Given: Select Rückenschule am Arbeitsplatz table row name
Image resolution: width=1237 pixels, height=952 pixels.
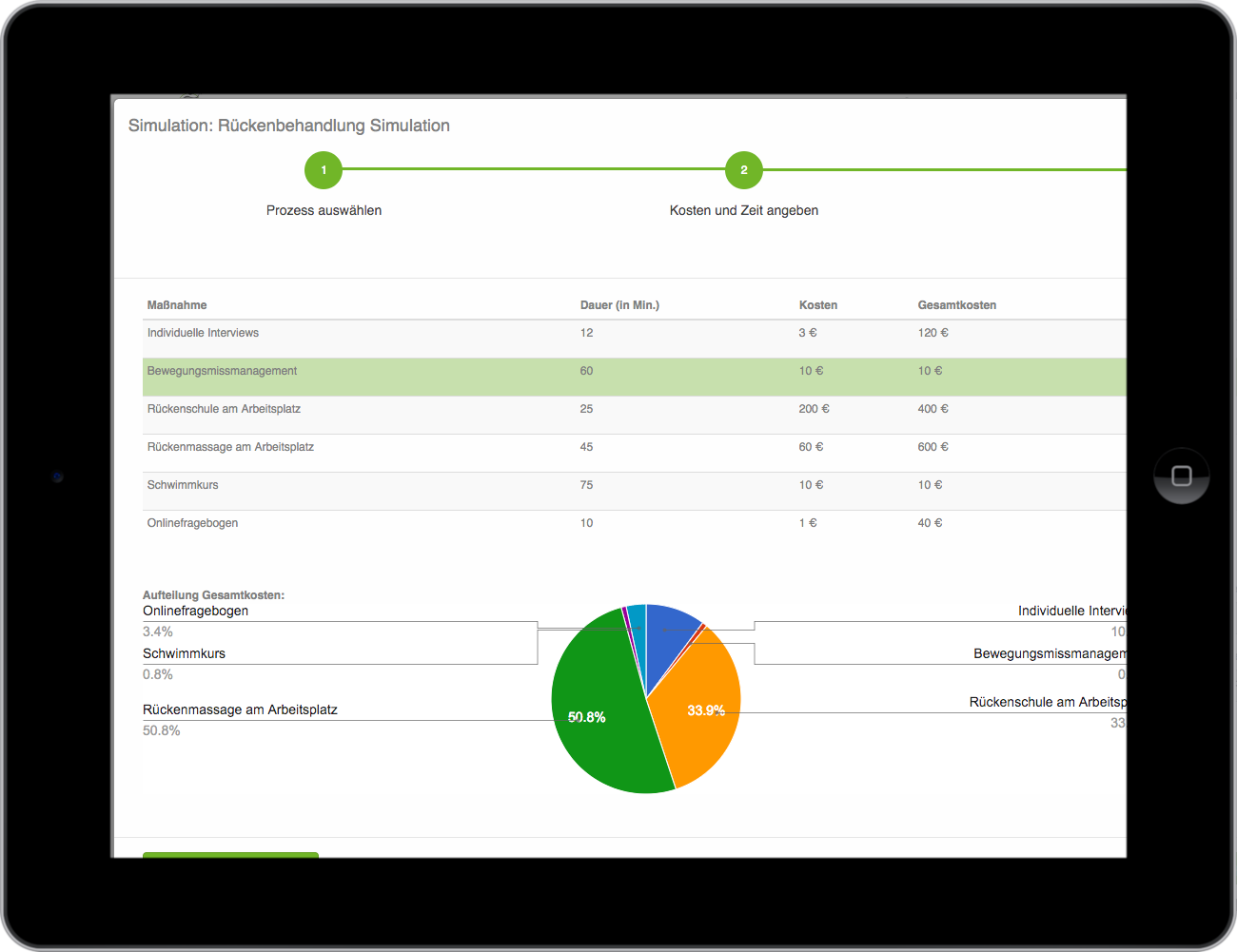Looking at the screenshot, I should coord(224,409).
